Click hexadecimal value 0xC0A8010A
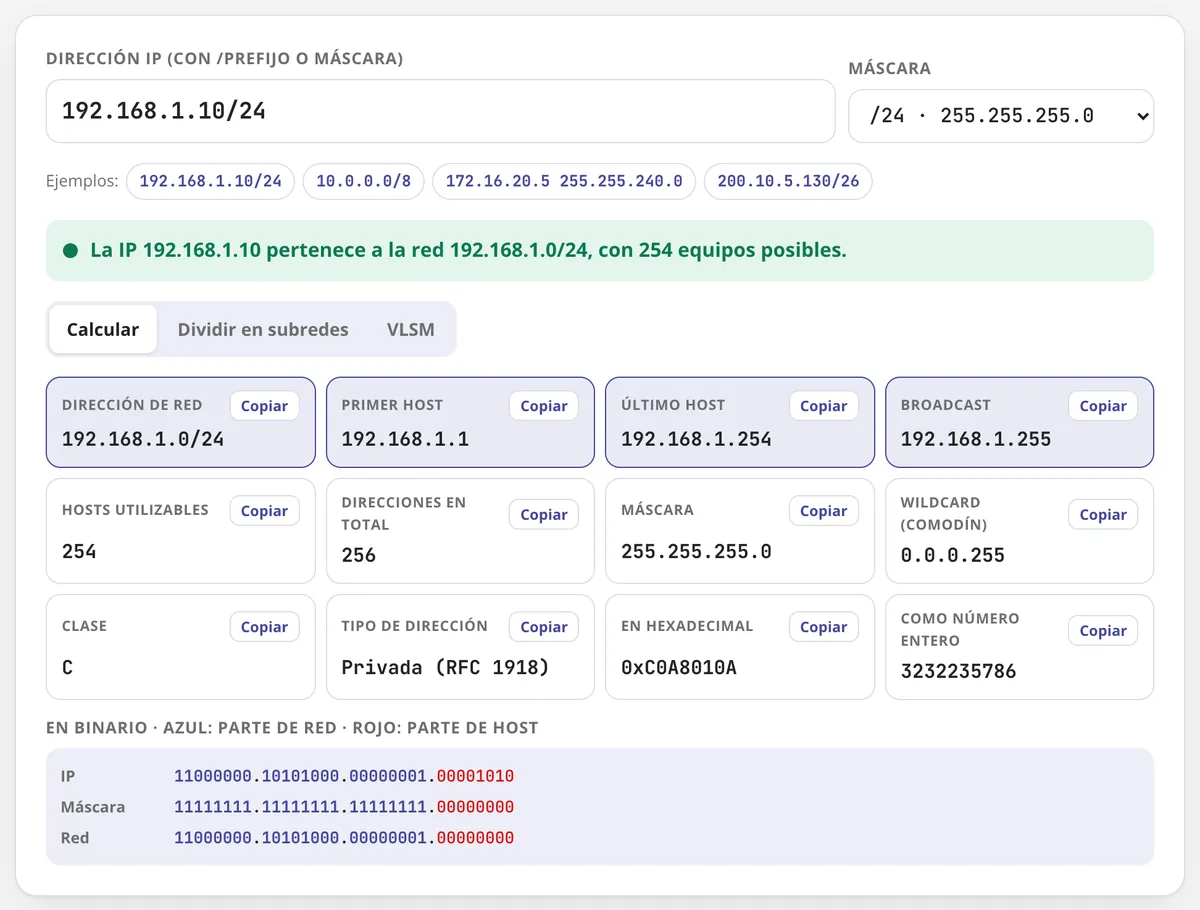1200x910 pixels. (x=679, y=667)
